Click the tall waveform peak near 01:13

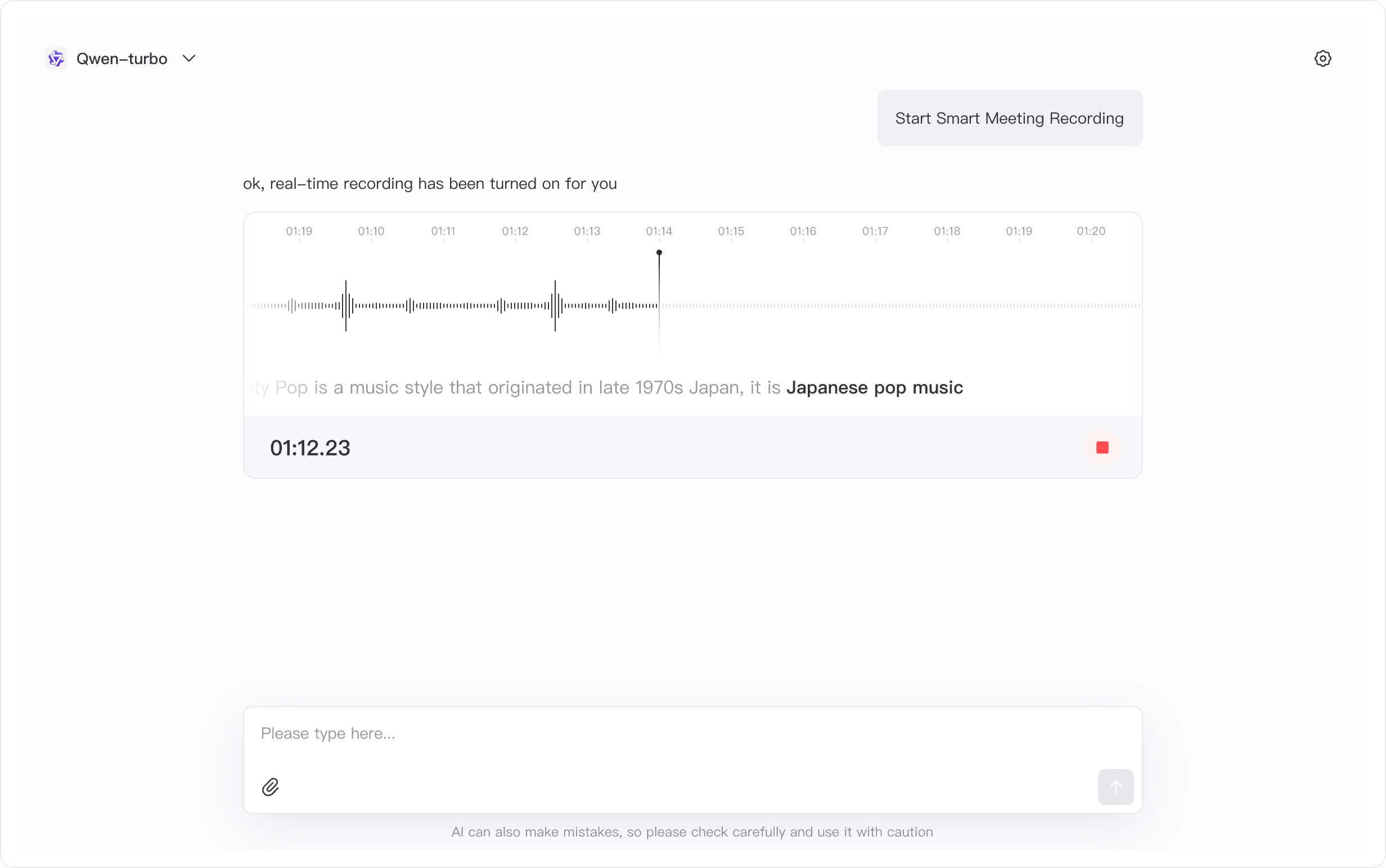(x=555, y=305)
